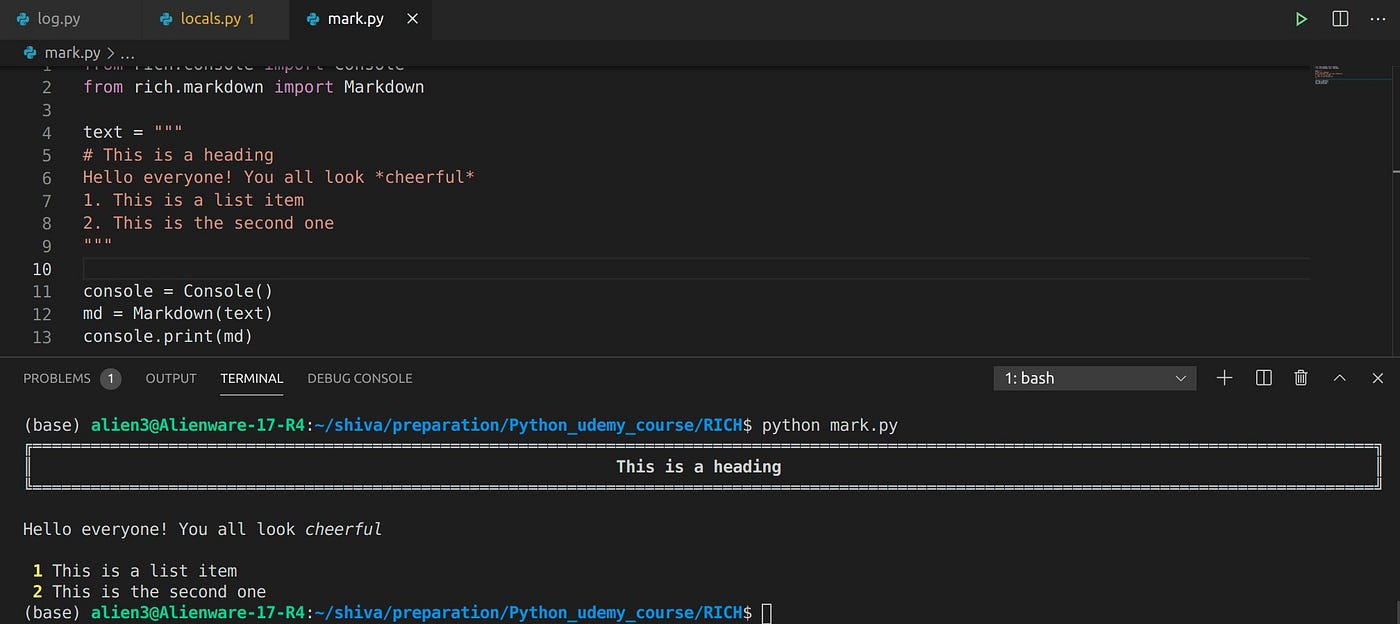The image size is (1400, 624).
Task: Click the mark.py breadcrumb path
Action: tap(72, 53)
